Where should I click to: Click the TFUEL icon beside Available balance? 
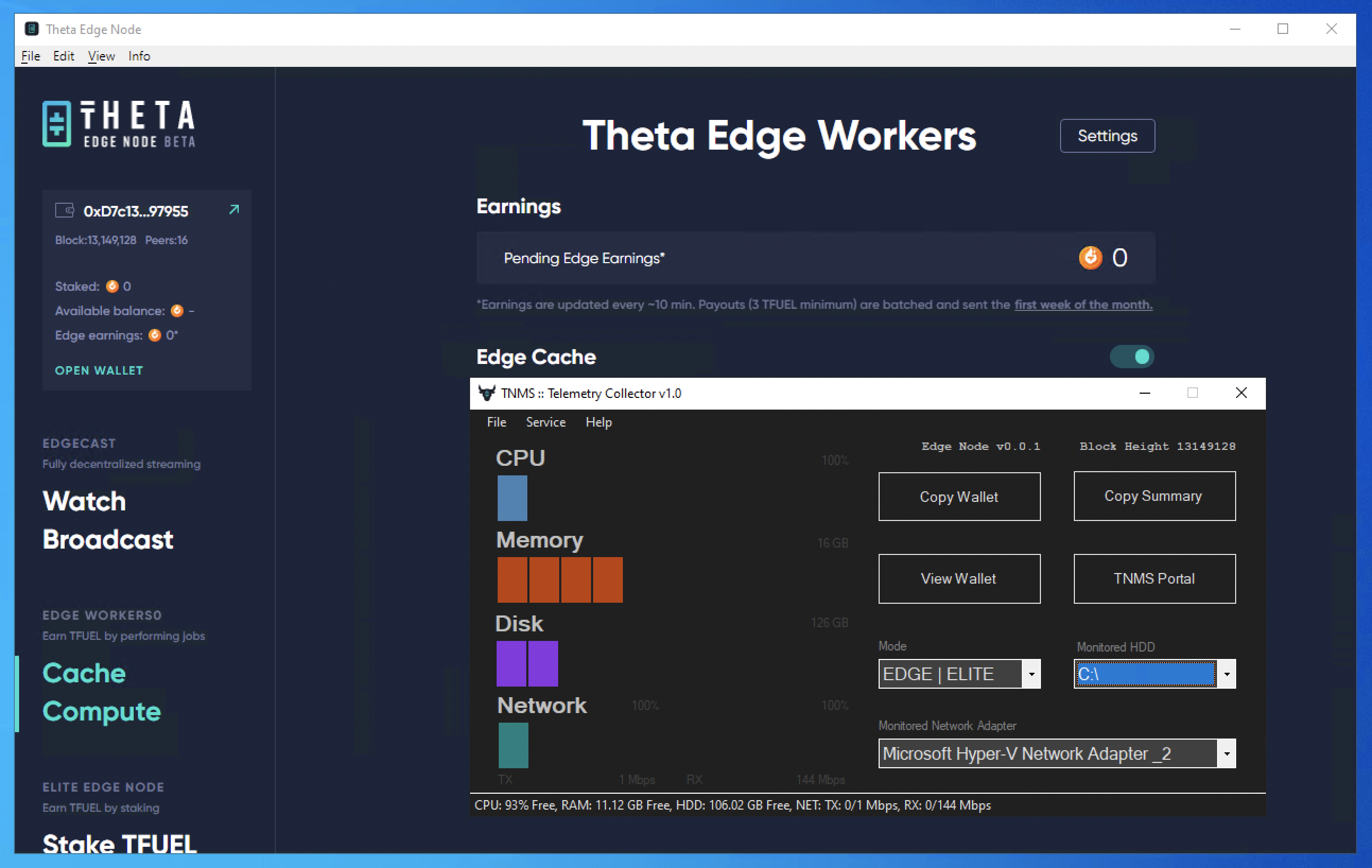point(177,310)
